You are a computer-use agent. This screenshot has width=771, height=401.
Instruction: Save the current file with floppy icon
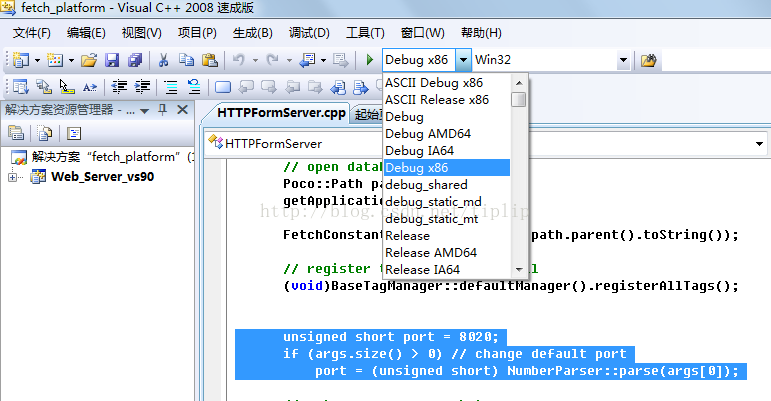pyautogui.click(x=112, y=60)
